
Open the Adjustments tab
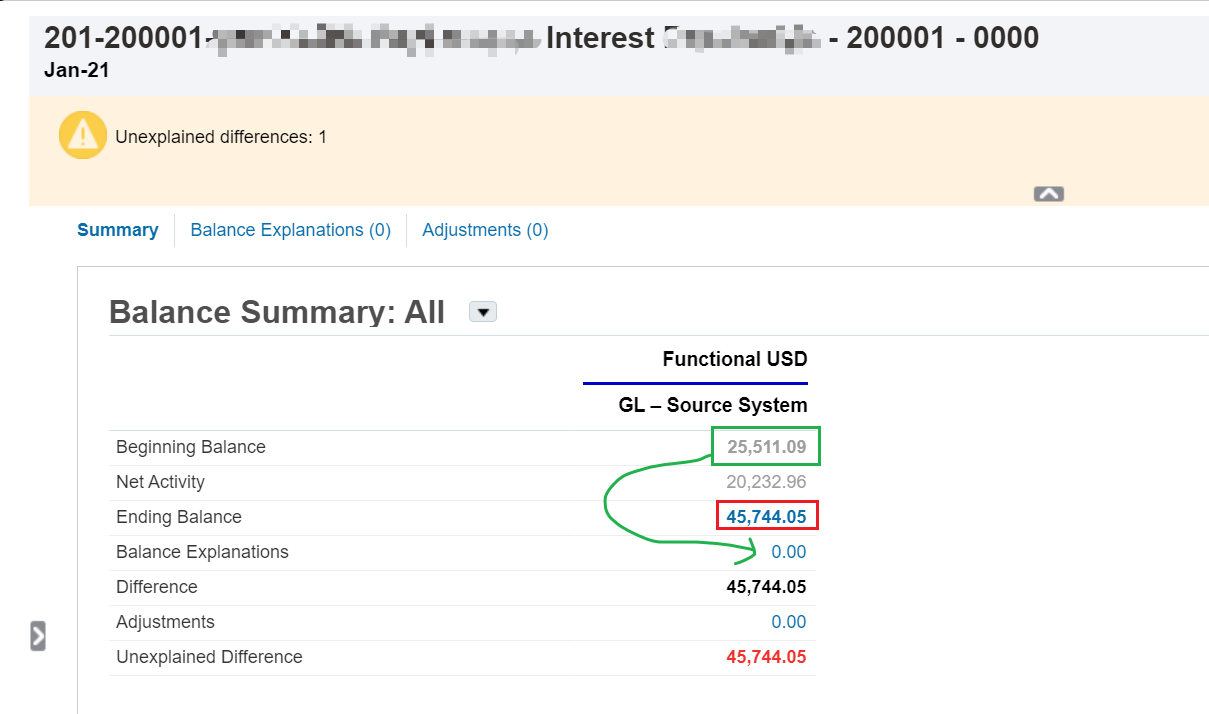(x=485, y=230)
